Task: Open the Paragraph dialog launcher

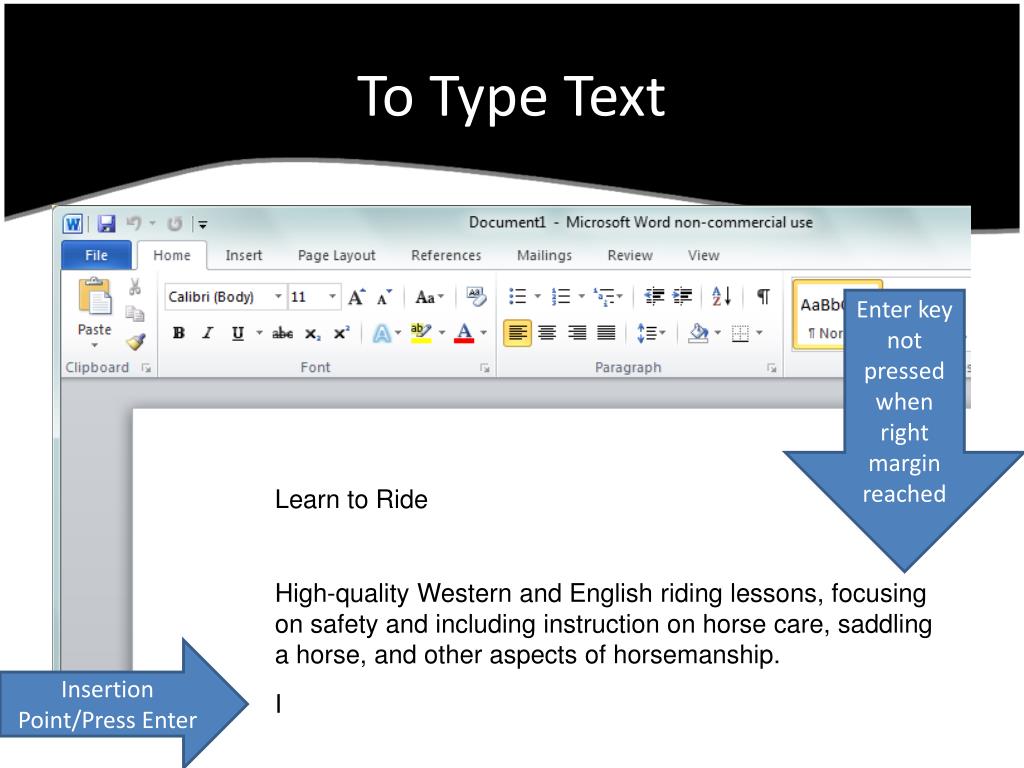Action: click(772, 368)
